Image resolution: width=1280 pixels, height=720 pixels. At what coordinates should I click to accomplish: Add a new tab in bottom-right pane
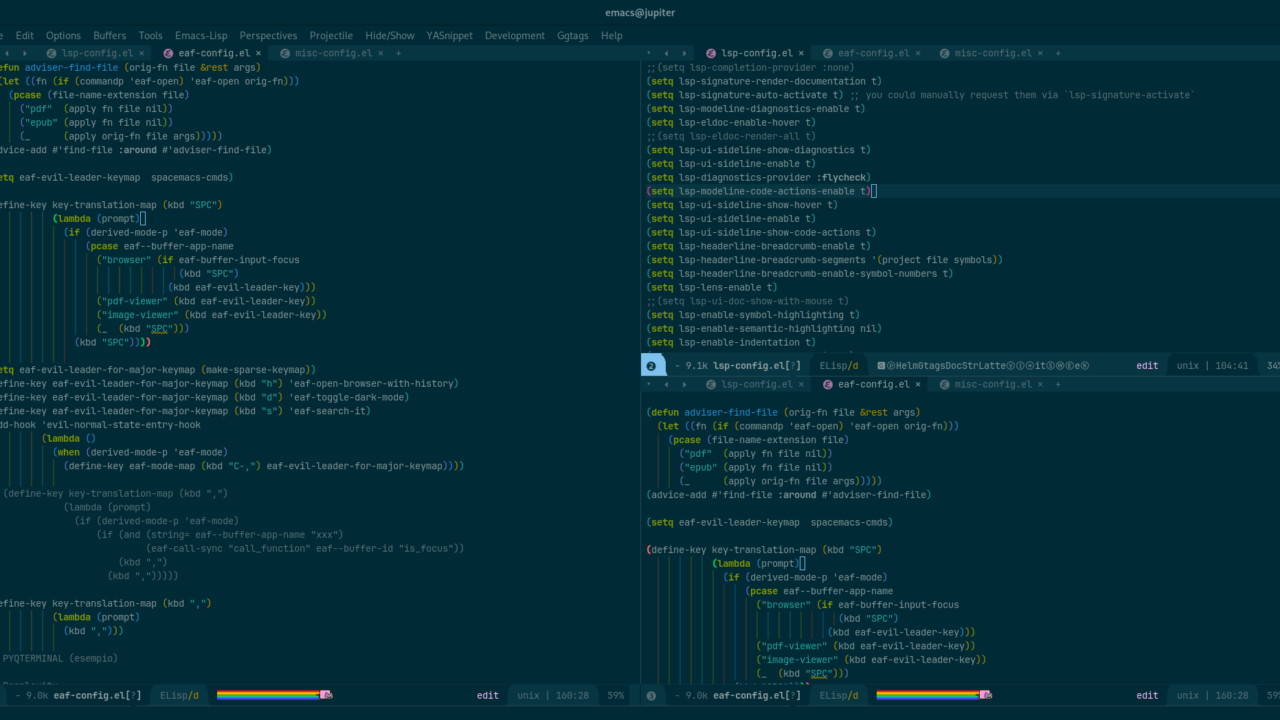coord(1058,384)
